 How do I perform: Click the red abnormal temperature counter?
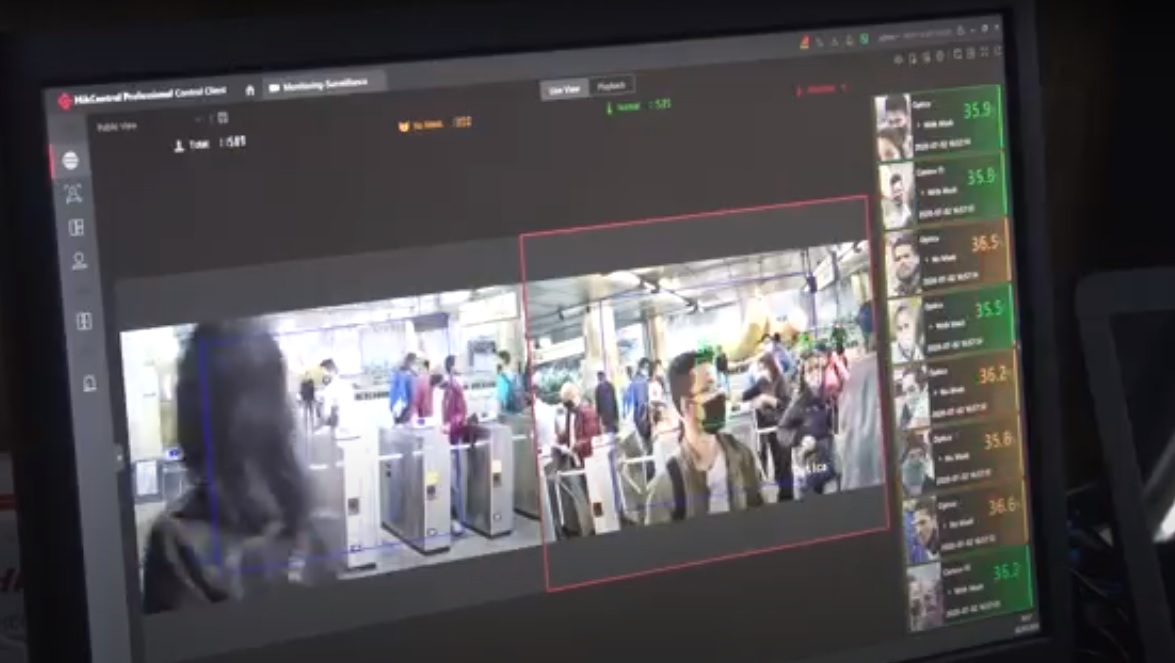tap(822, 88)
